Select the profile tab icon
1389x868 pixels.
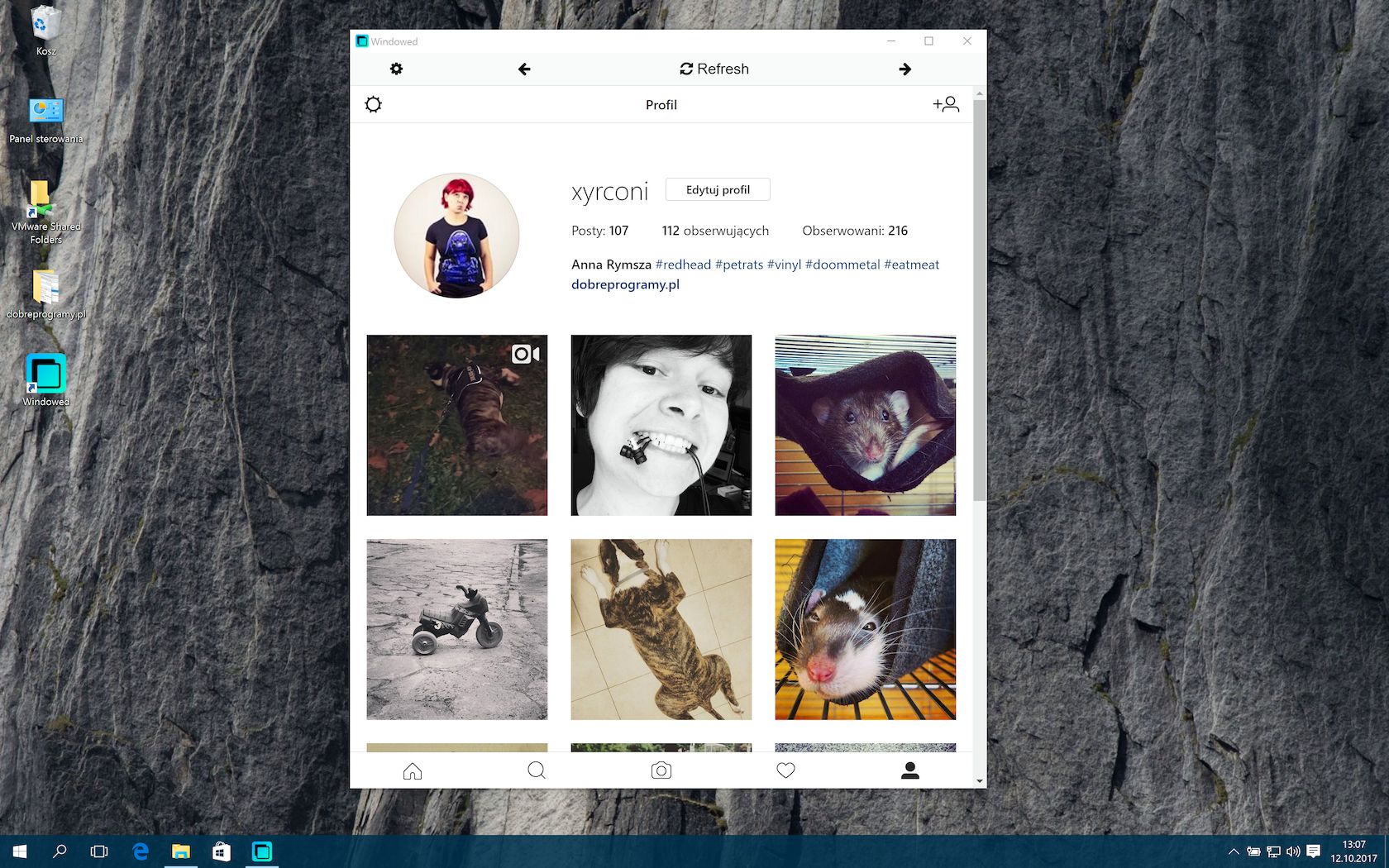pyautogui.click(x=910, y=770)
